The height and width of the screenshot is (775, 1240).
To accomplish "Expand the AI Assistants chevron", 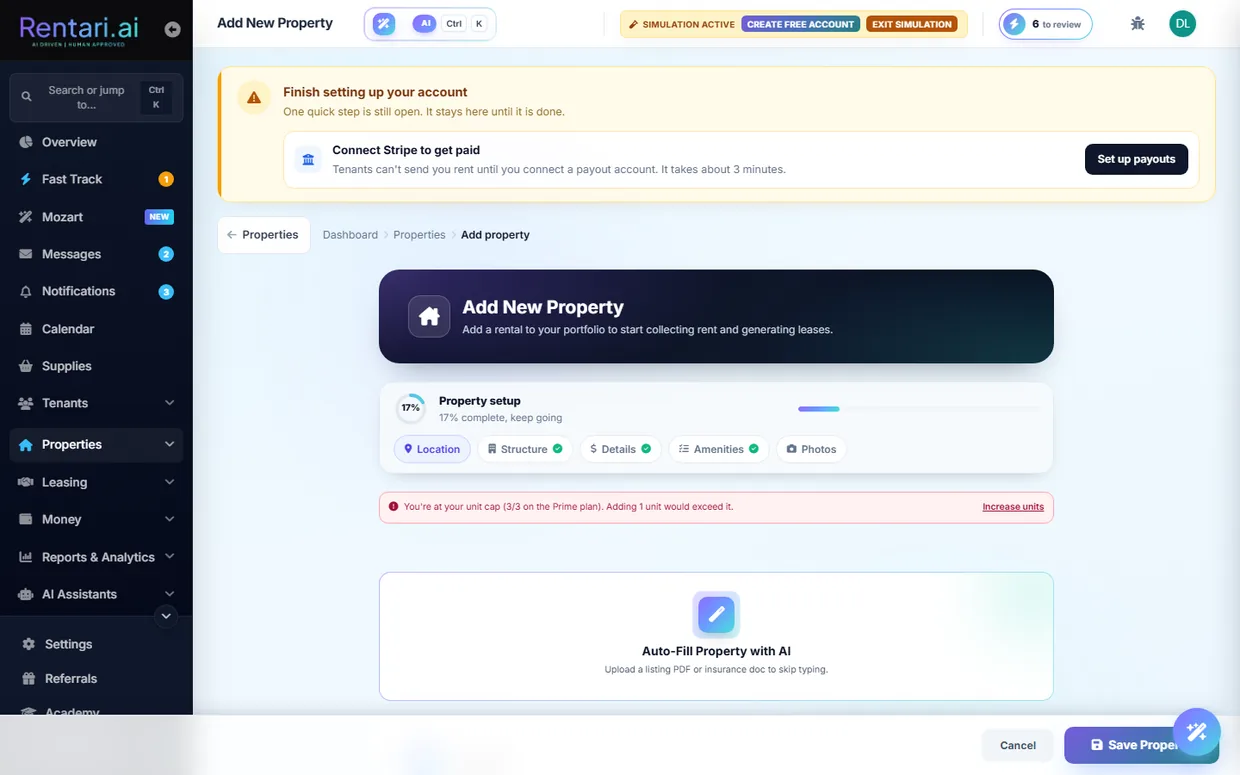I will [x=169, y=594].
